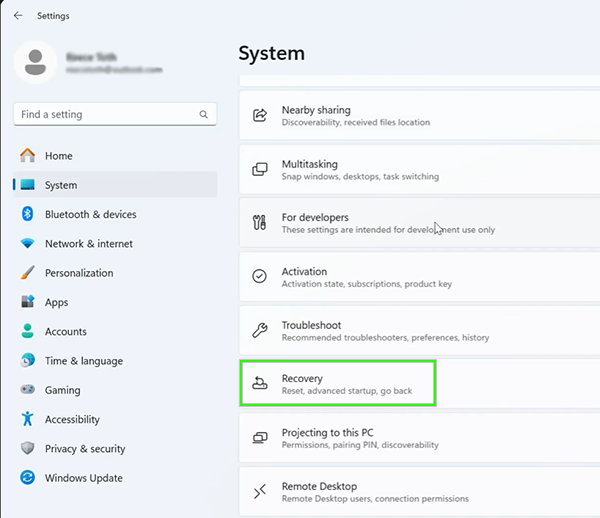Select System in the sidebar
The width and height of the screenshot is (600, 518).
pos(115,185)
